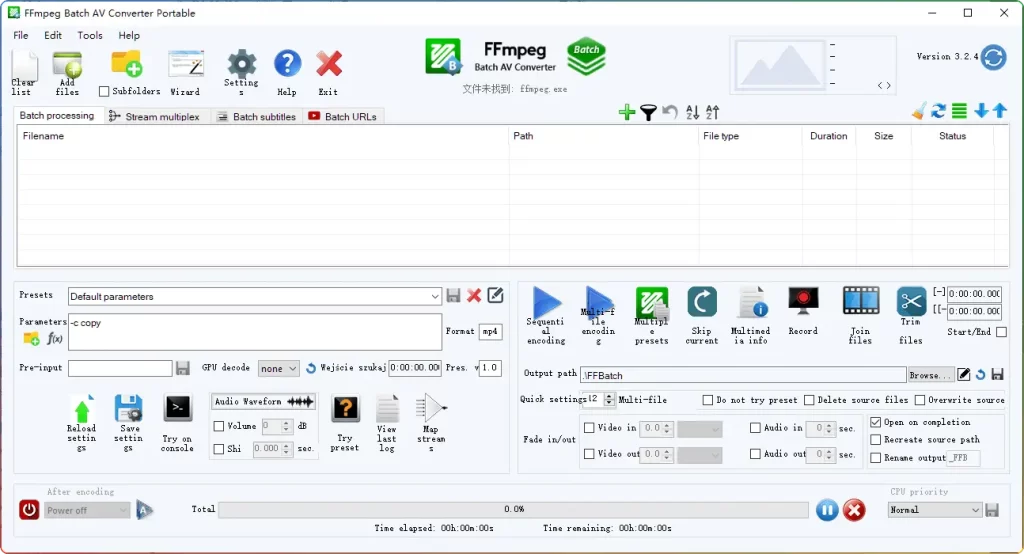This screenshot has height=554, width=1024.
Task: Open Help via question mark icon
Action: pyautogui.click(x=287, y=73)
